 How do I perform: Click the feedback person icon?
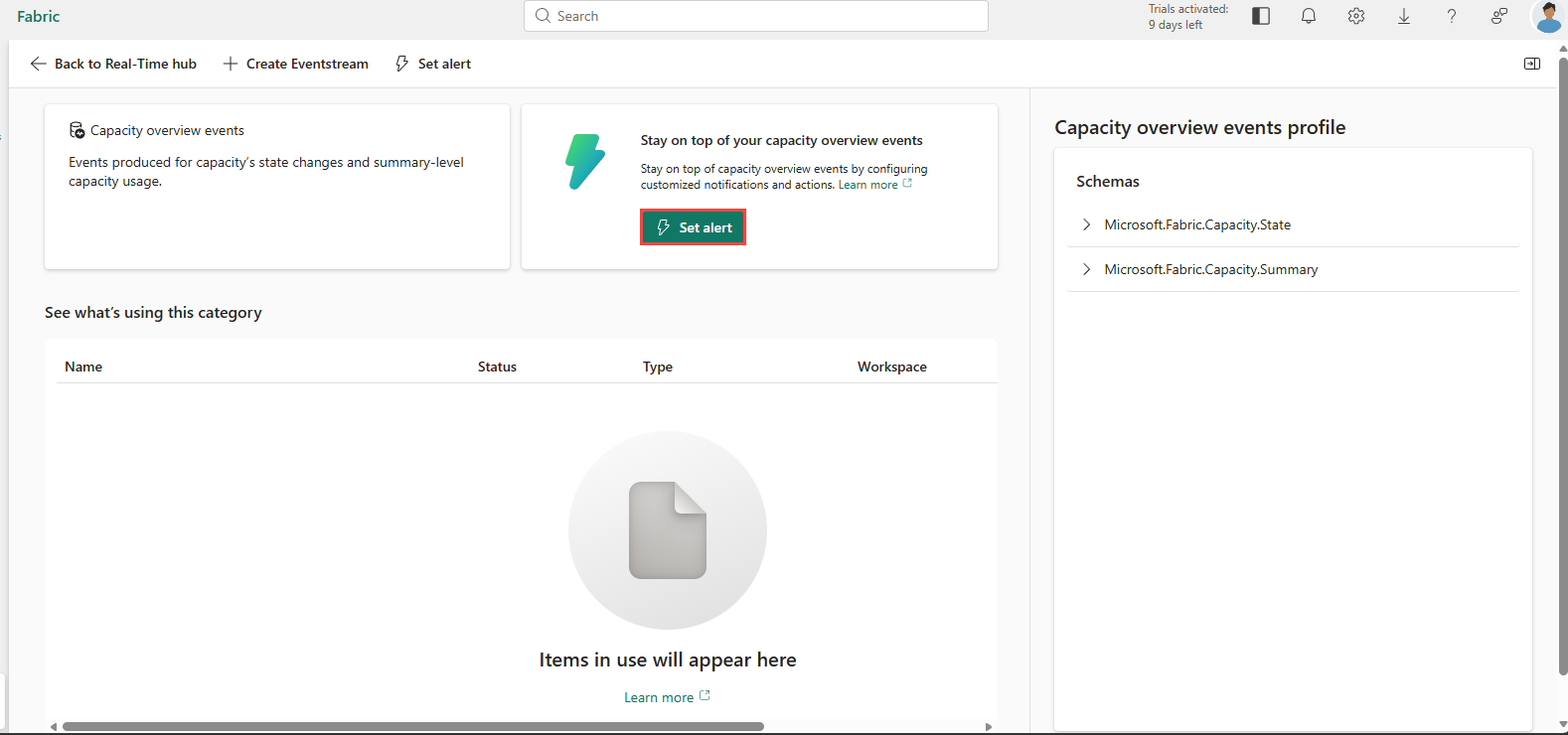tap(1499, 16)
